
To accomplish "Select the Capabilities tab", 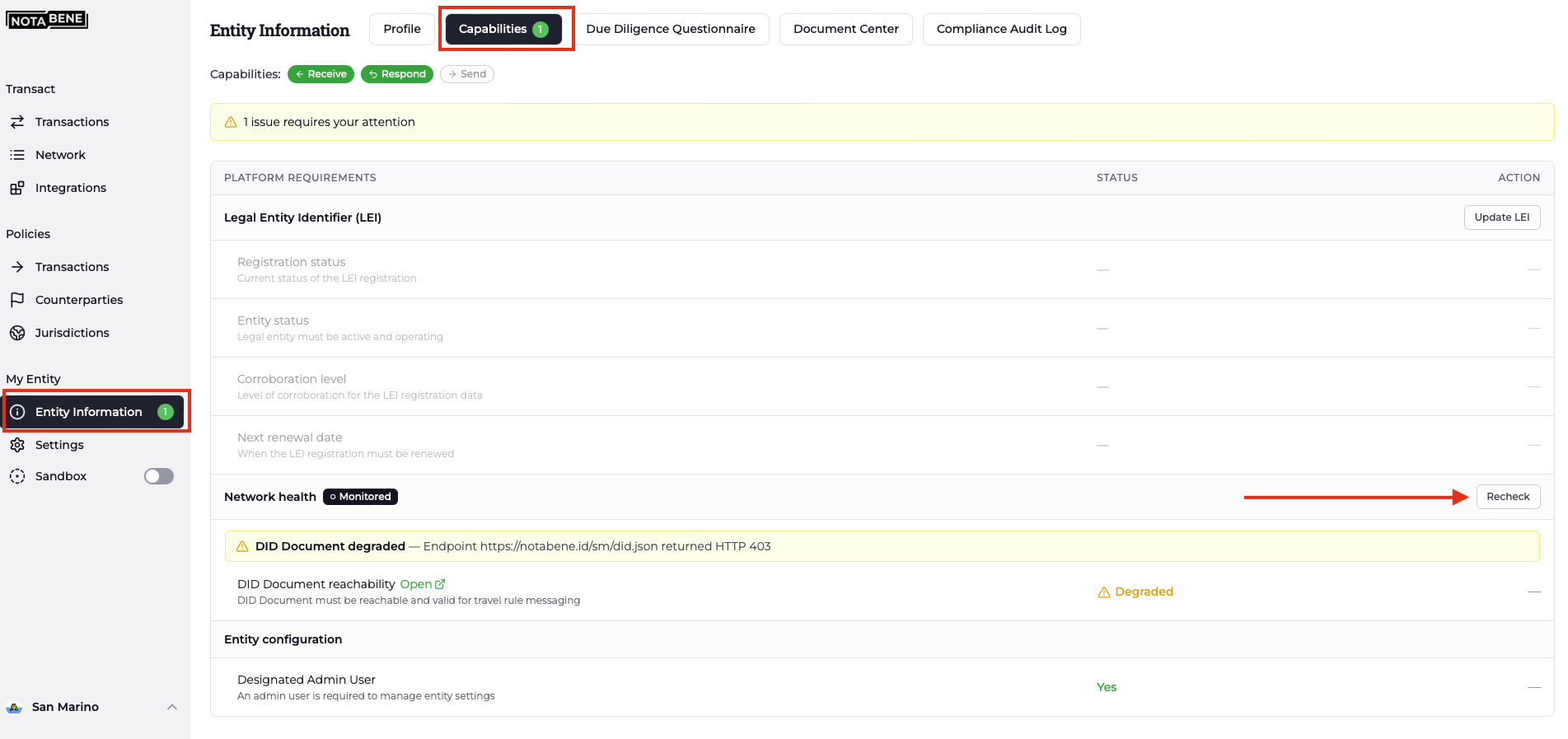I will pyautogui.click(x=503, y=29).
